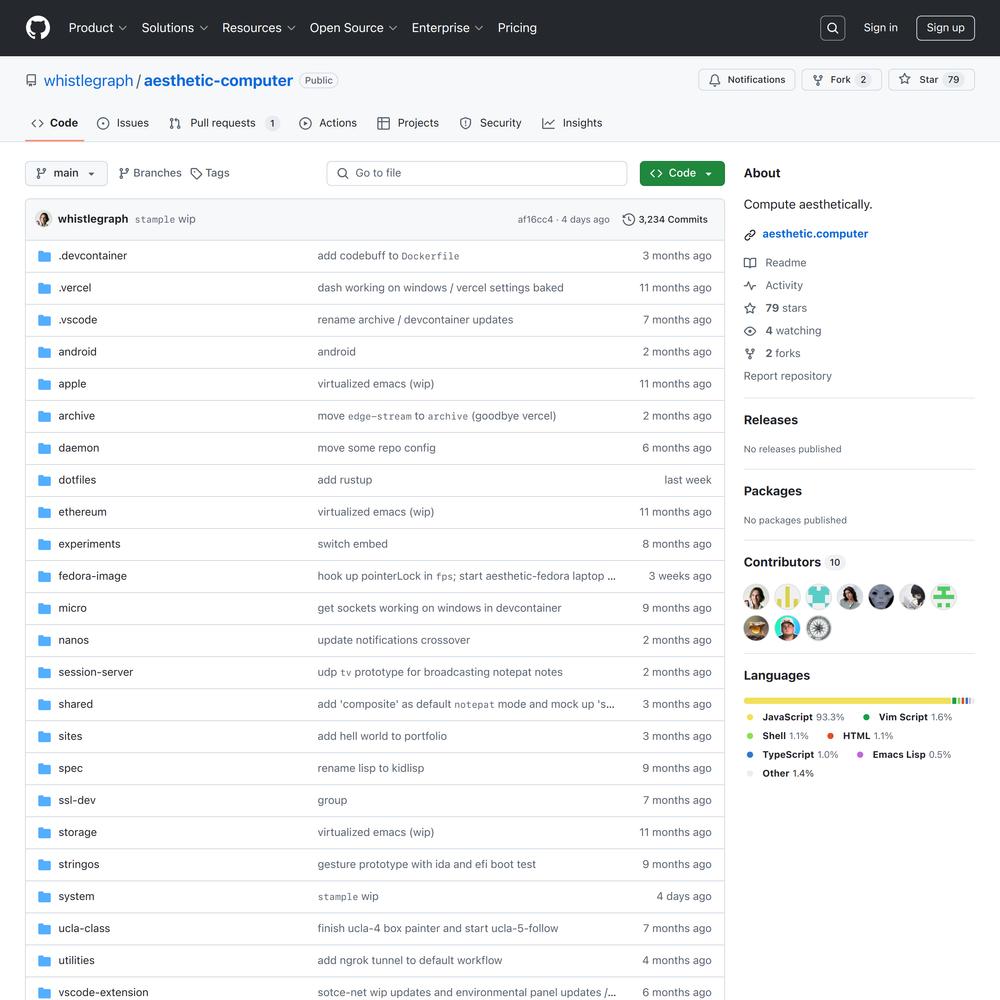Open the teal shirt contributor avatar
This screenshot has height=1000, width=1000.
click(x=818, y=597)
